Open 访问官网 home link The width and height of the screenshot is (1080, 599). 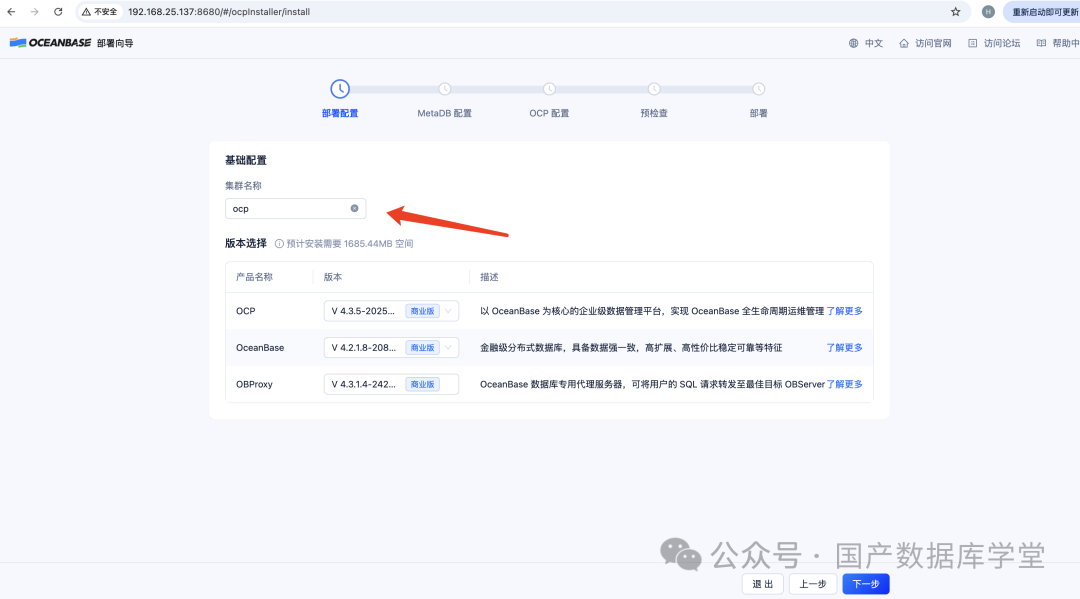tap(925, 43)
